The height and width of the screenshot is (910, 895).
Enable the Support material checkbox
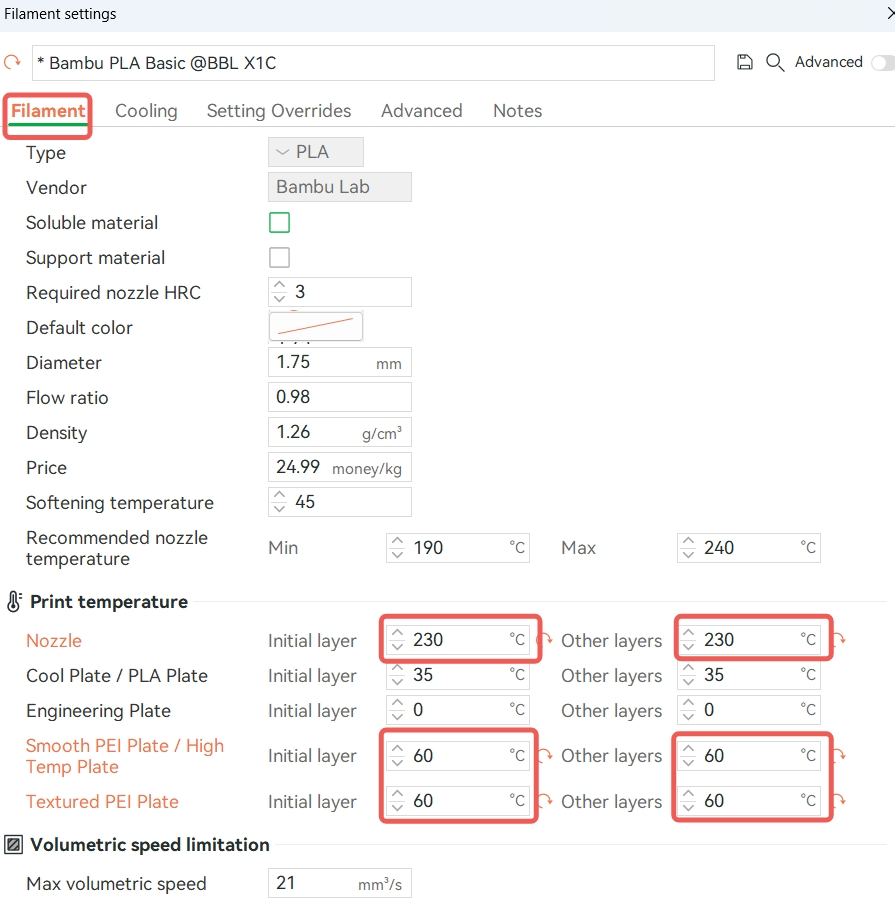click(279, 257)
